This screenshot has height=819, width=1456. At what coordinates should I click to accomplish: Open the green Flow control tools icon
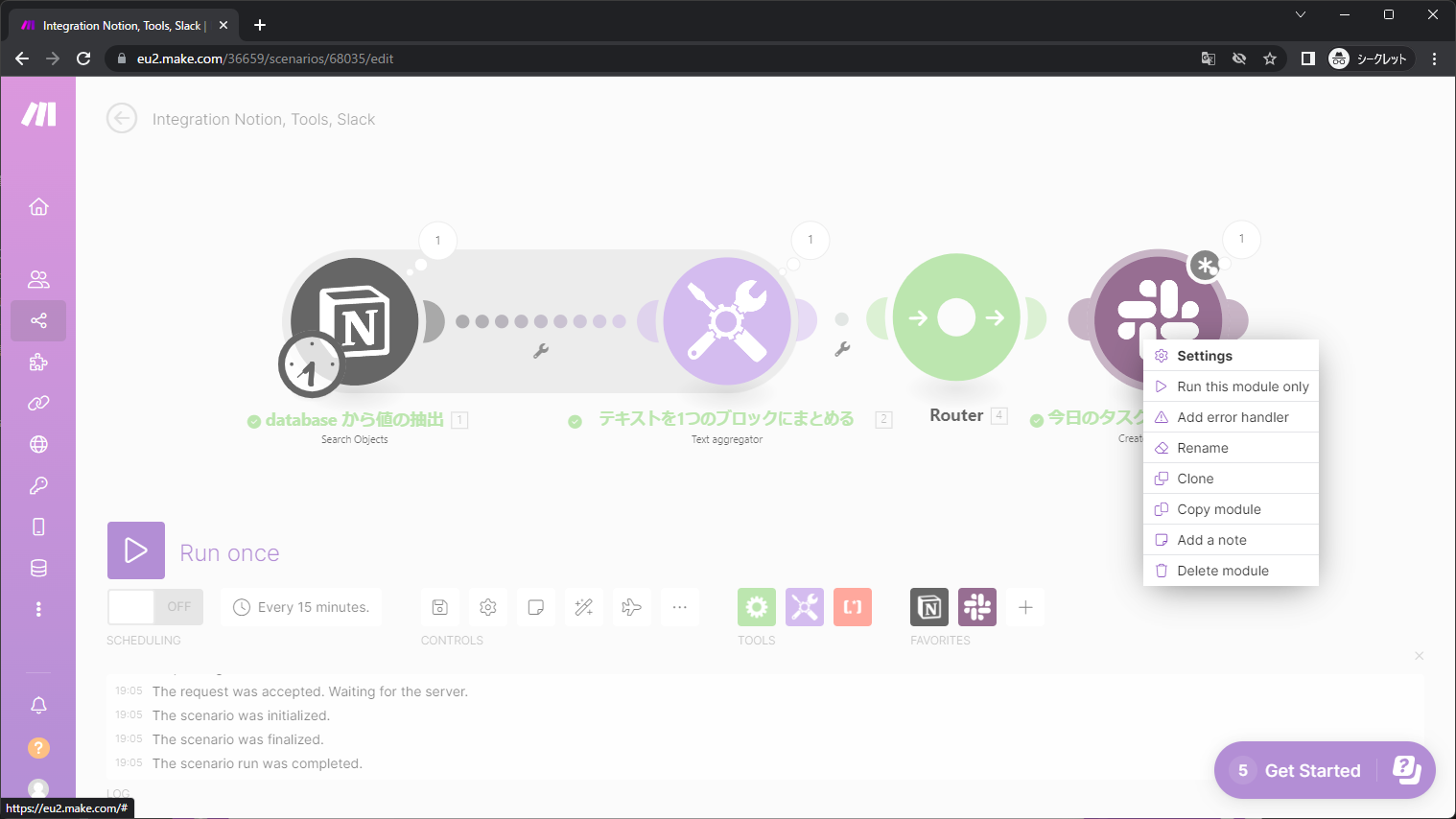[x=757, y=607]
